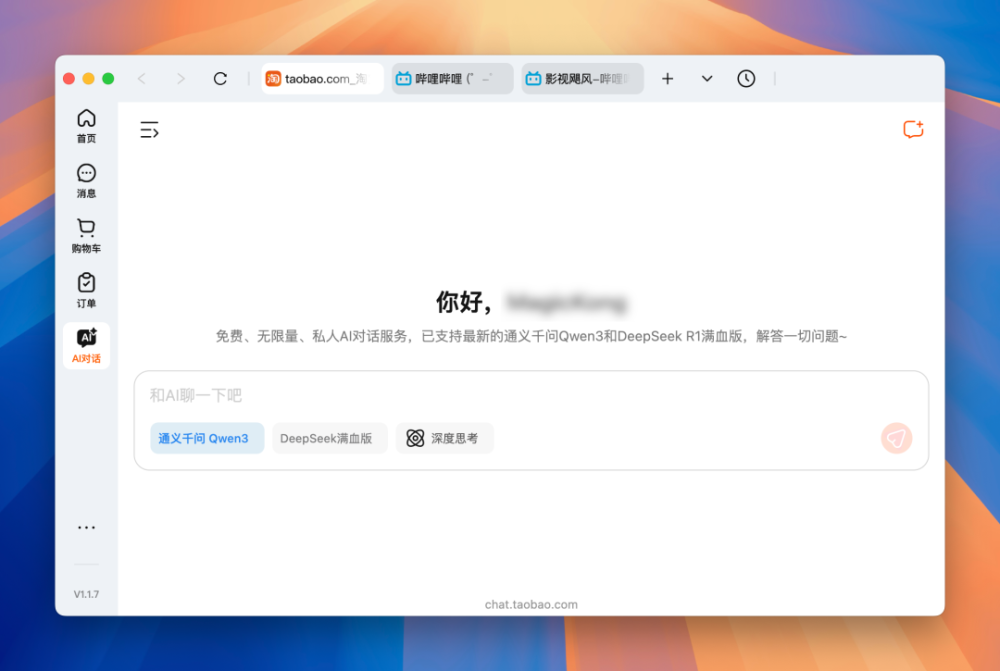Select the AI对话 sidebar icon
Image resolution: width=1000 pixels, height=671 pixels.
86,346
